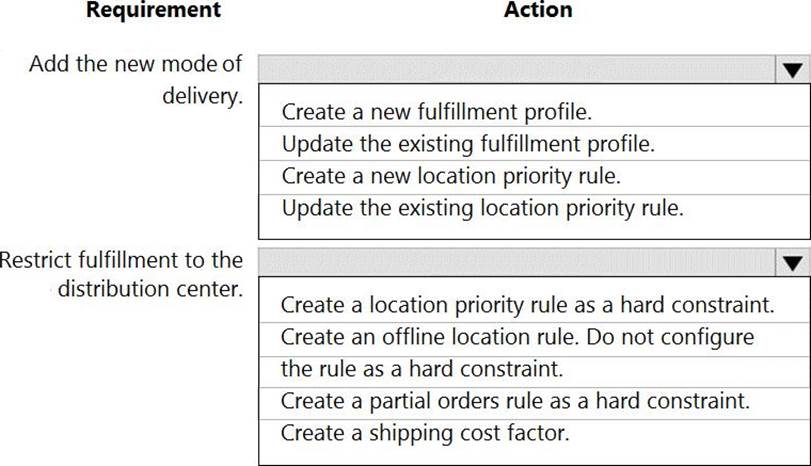Click blank space above 'Create a new fulfillment profile'
The height and width of the screenshot is (466, 811).
coord(530,92)
